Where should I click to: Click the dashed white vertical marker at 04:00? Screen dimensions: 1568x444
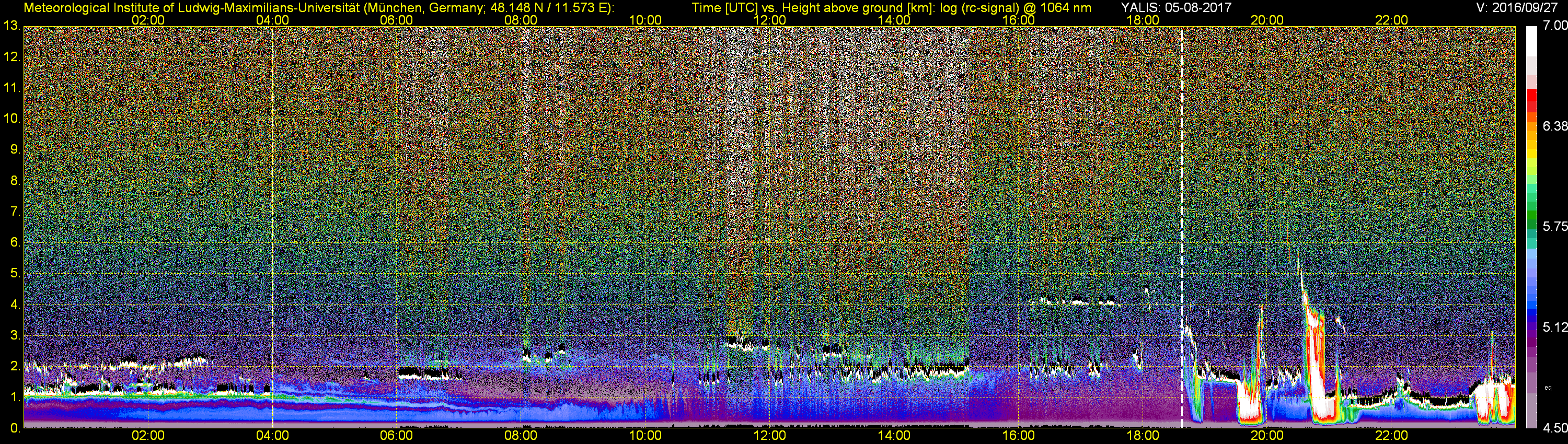tap(272, 227)
